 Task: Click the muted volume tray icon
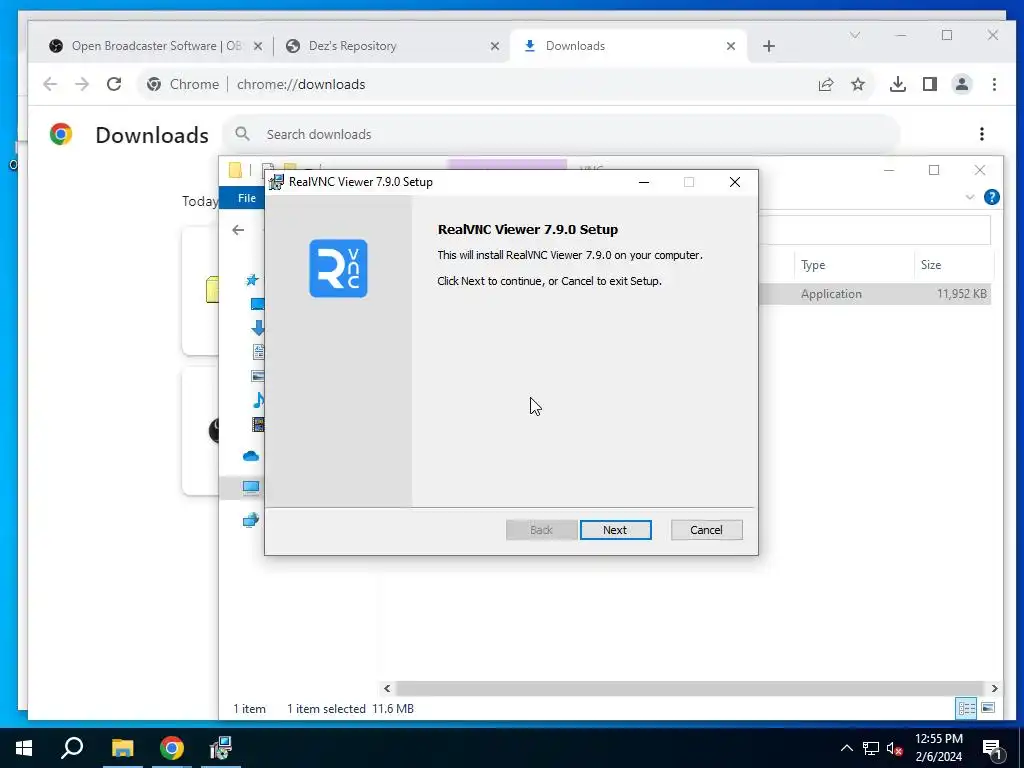[895, 748]
